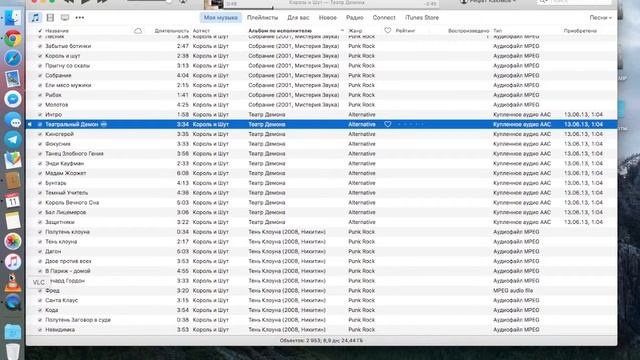Uncheck the Киногерой track checkbox
Image resolution: width=640 pixels, height=360 pixels.
point(40,134)
